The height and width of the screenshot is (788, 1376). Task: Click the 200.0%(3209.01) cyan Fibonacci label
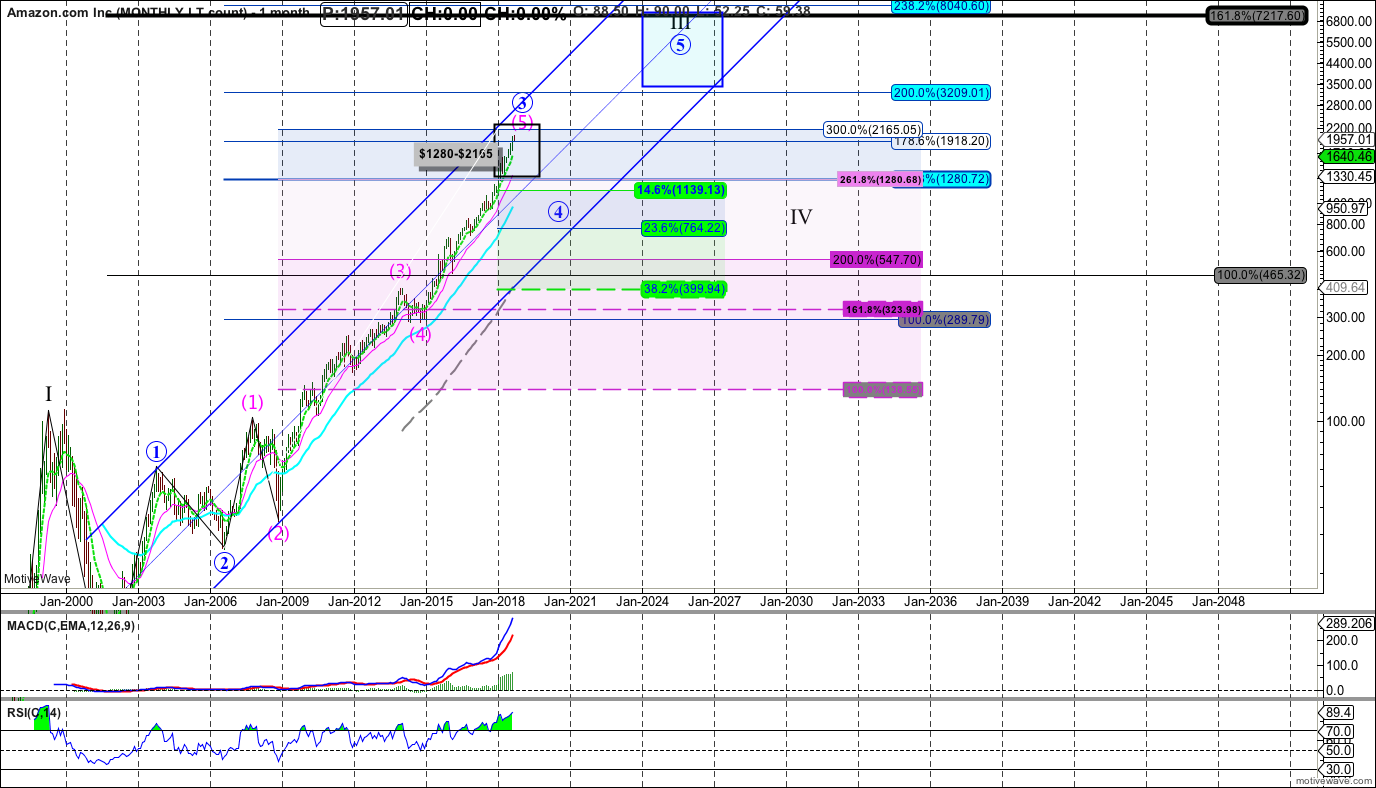pos(941,92)
